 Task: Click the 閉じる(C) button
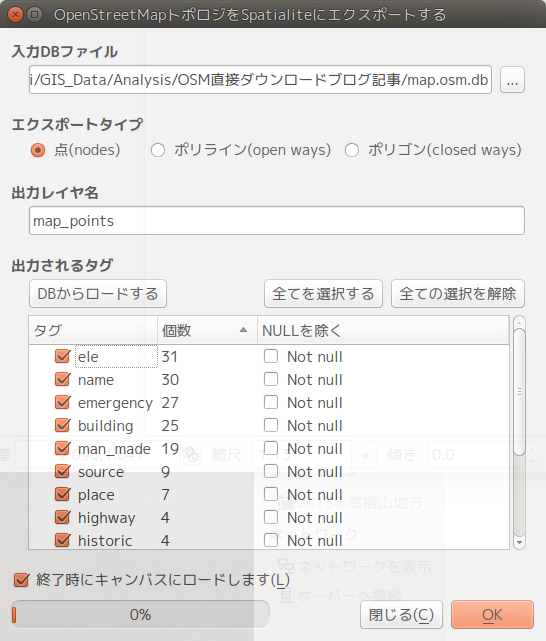[401, 614]
